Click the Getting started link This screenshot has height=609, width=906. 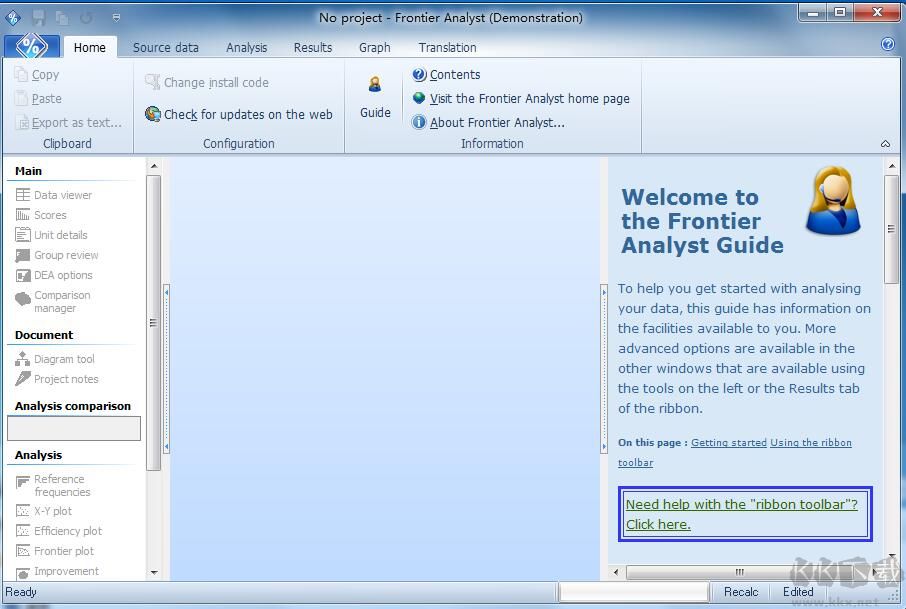(x=728, y=443)
